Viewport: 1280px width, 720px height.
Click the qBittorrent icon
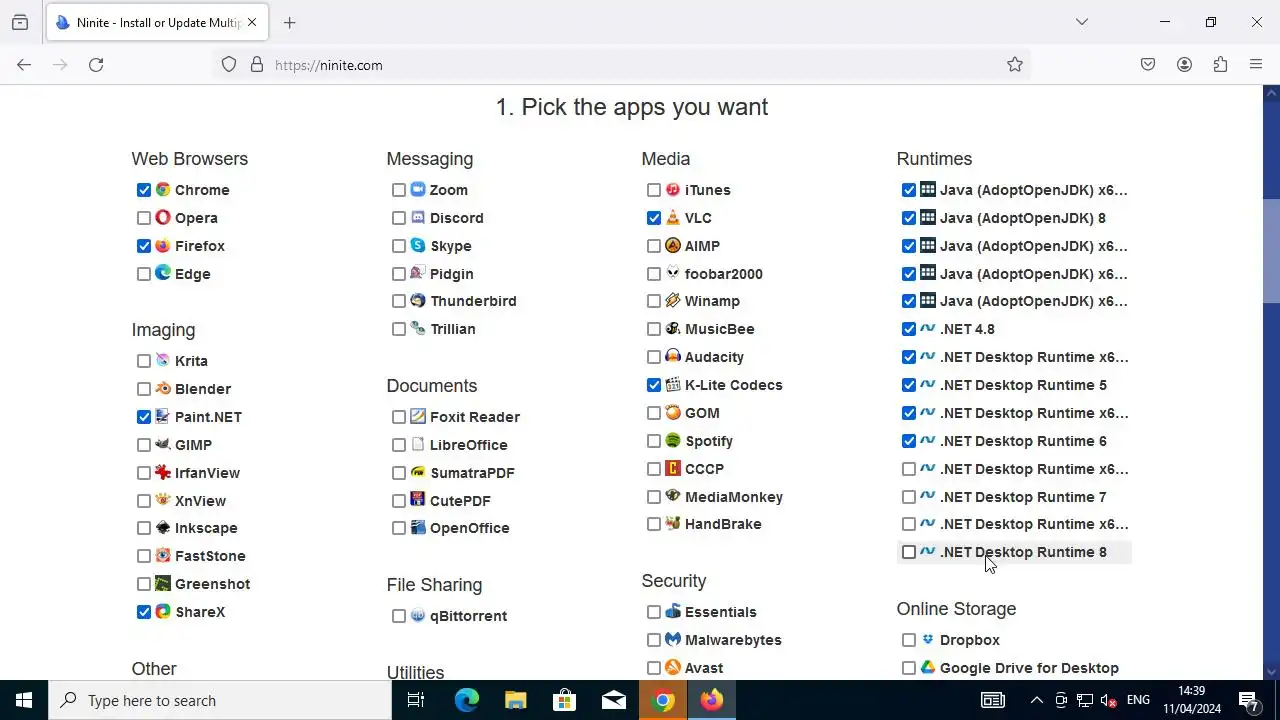tap(418, 615)
